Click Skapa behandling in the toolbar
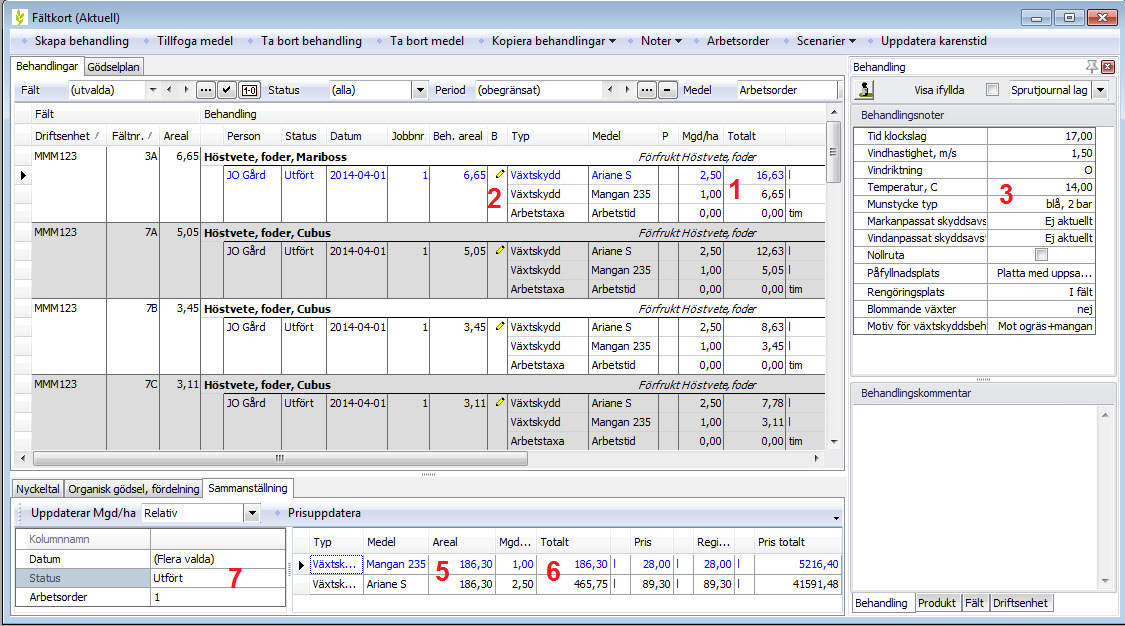This screenshot has height=626, width=1125. coord(82,41)
